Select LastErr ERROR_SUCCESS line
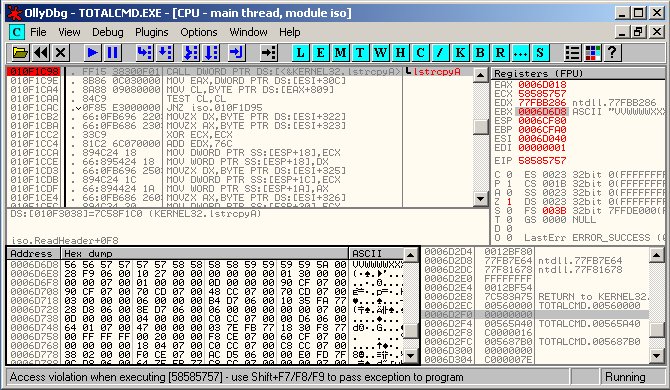The width and height of the screenshot is (670, 390). coord(594,238)
